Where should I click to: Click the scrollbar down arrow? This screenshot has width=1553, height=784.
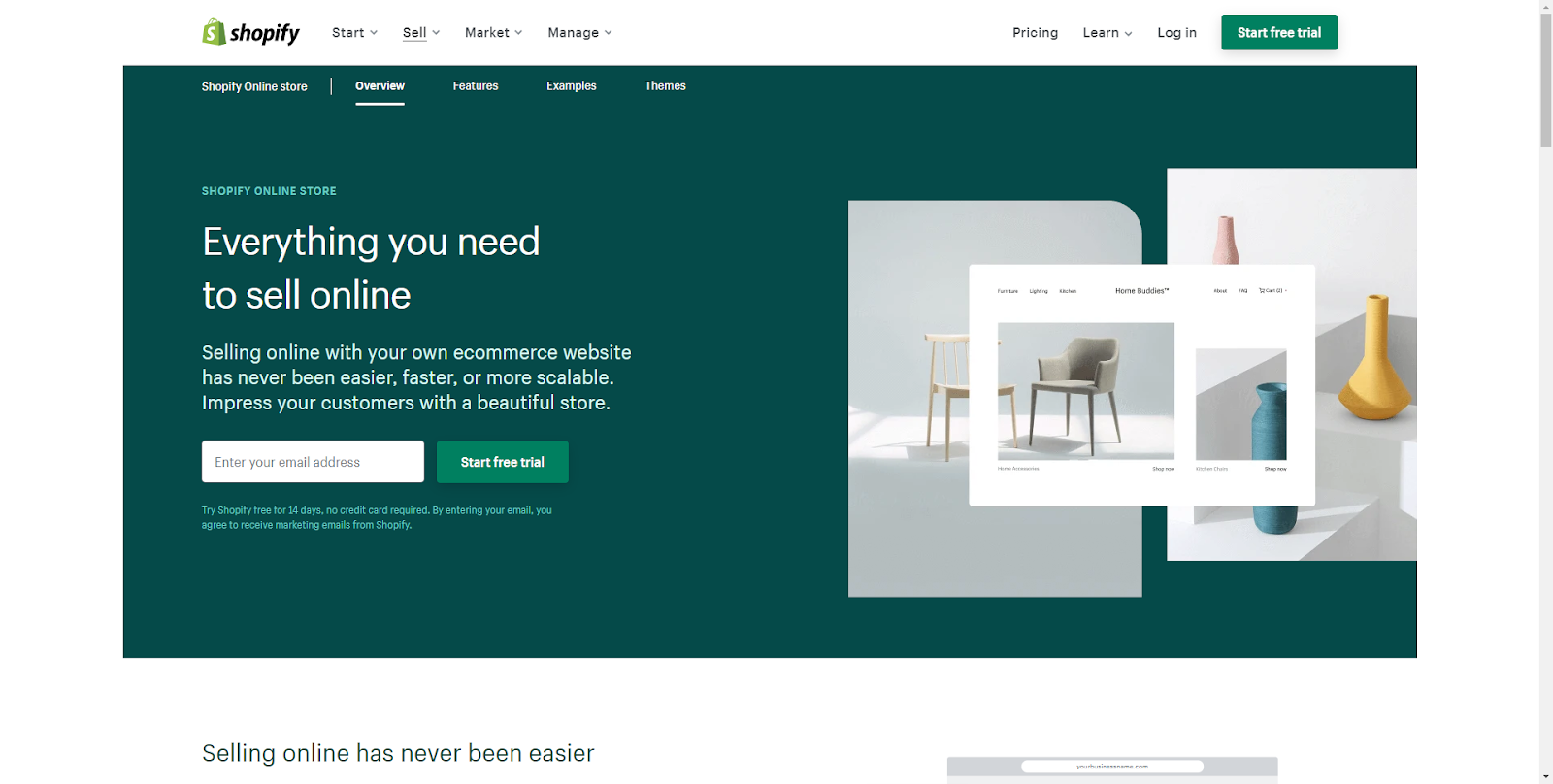click(1546, 777)
